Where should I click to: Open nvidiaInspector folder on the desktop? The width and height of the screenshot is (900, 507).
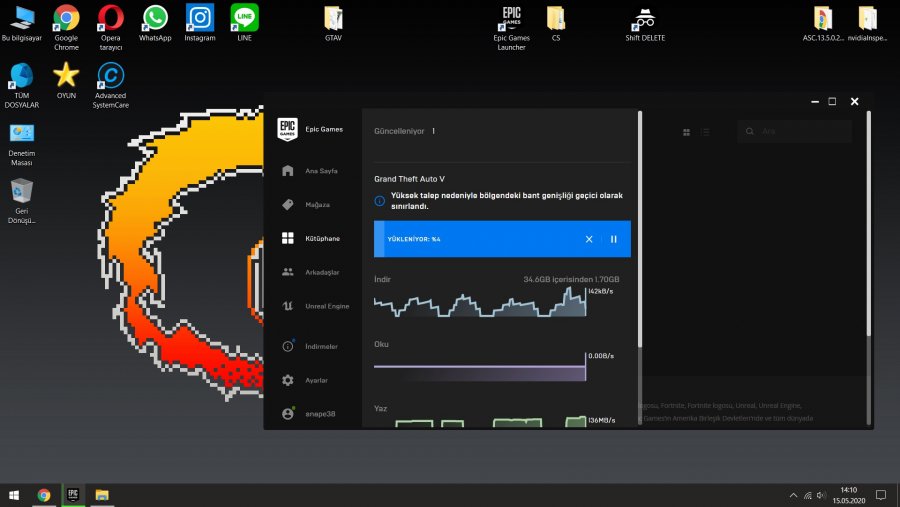click(867, 24)
